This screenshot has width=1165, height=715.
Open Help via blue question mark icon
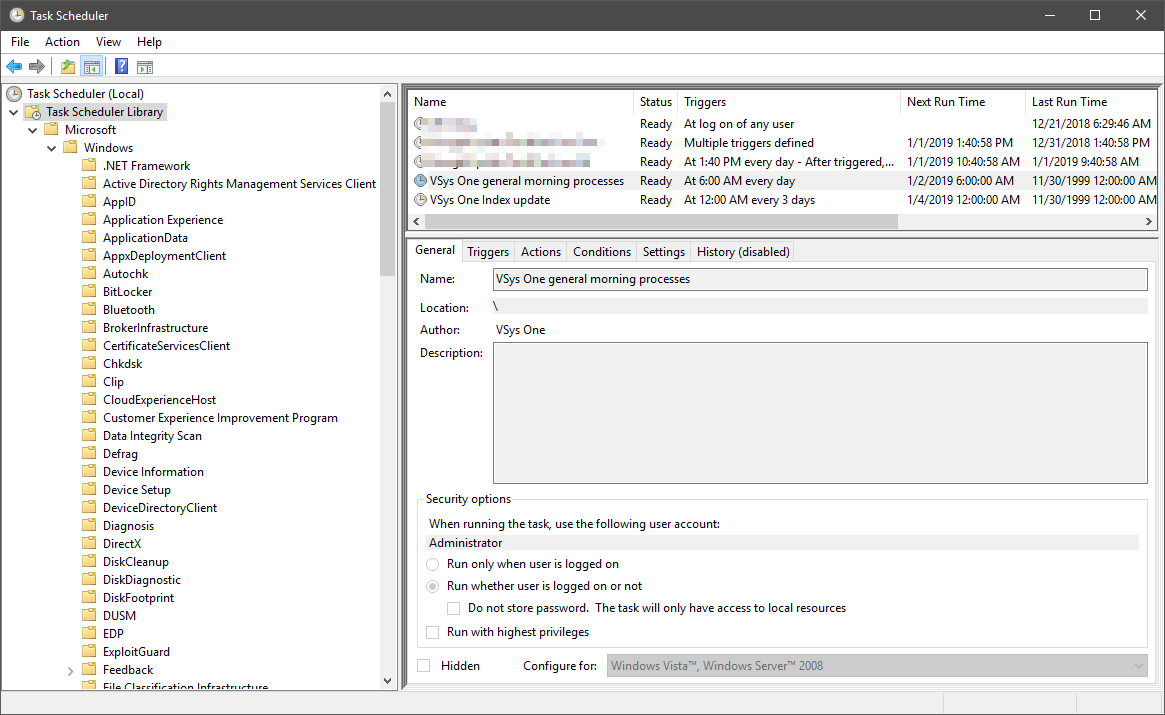(x=121, y=67)
